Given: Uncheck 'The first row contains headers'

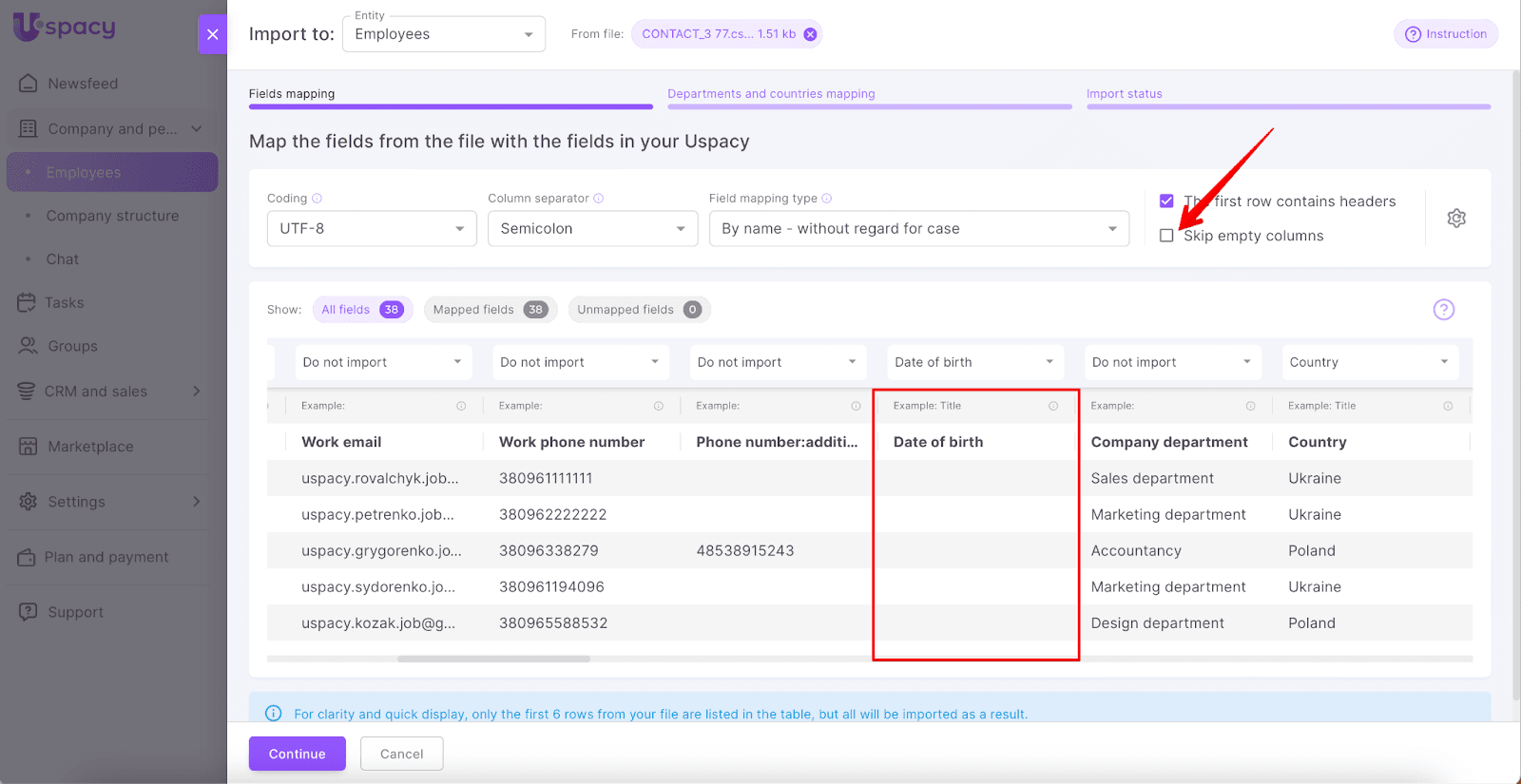Looking at the screenshot, I should pos(1166,201).
